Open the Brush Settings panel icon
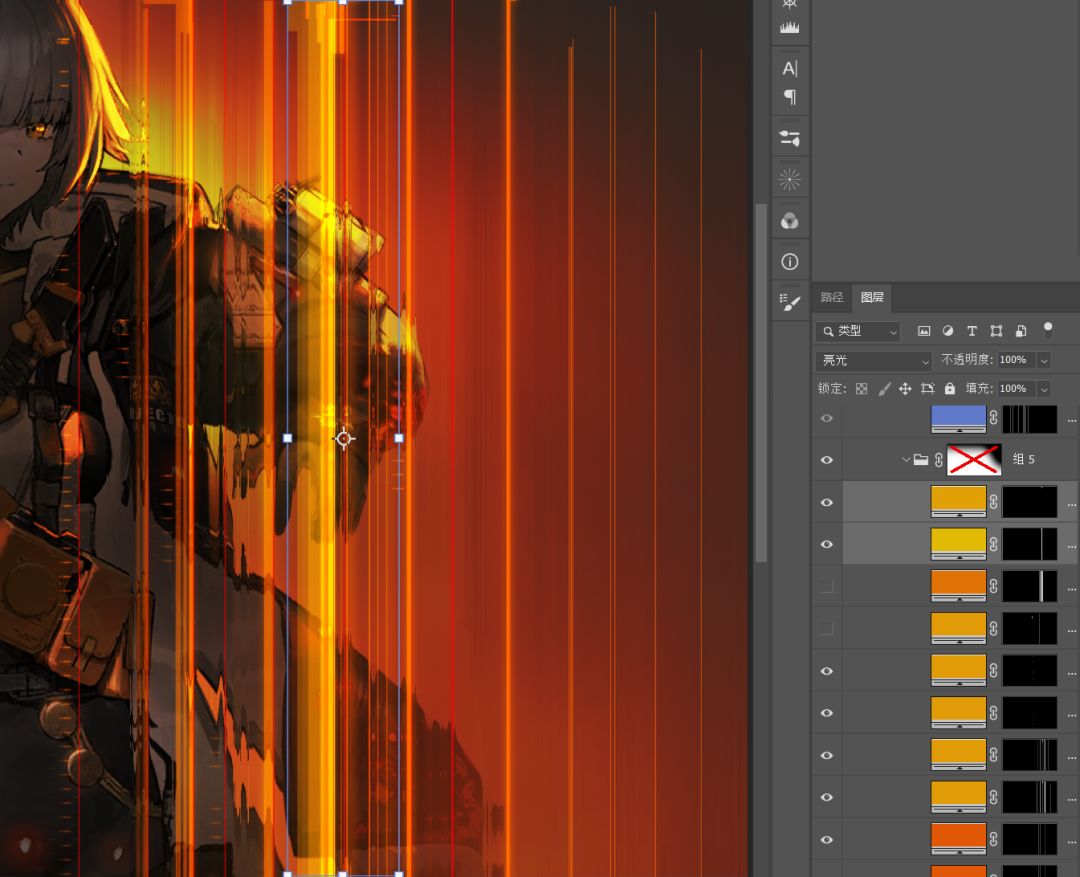Viewport: 1080px width, 877px height. click(x=789, y=303)
